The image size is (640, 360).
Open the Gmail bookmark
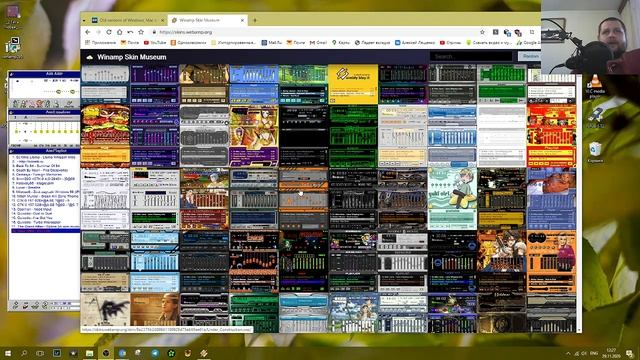[x=318, y=42]
